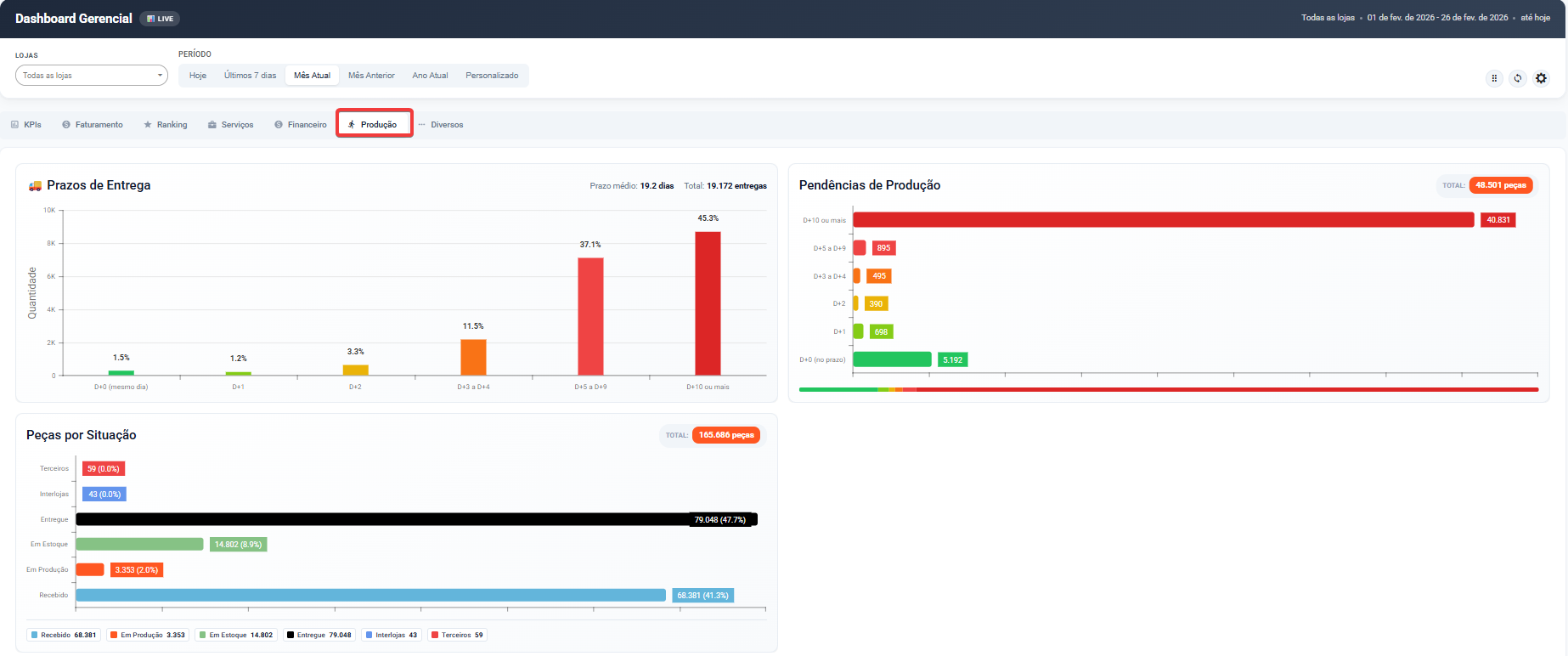Open the Faturamento tab
1568x656 pixels.
pyautogui.click(x=93, y=125)
